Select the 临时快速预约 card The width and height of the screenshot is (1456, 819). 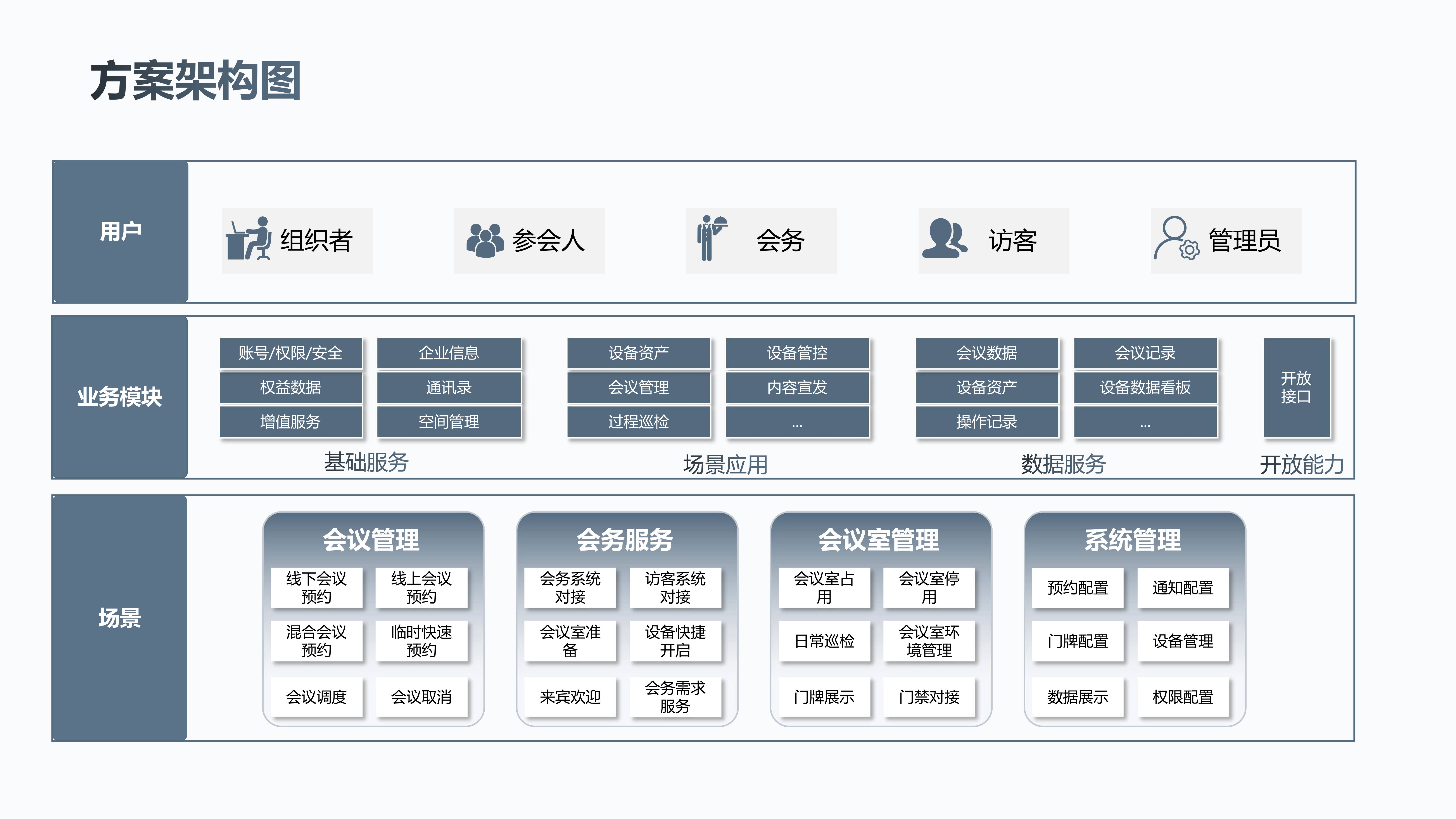click(x=422, y=641)
